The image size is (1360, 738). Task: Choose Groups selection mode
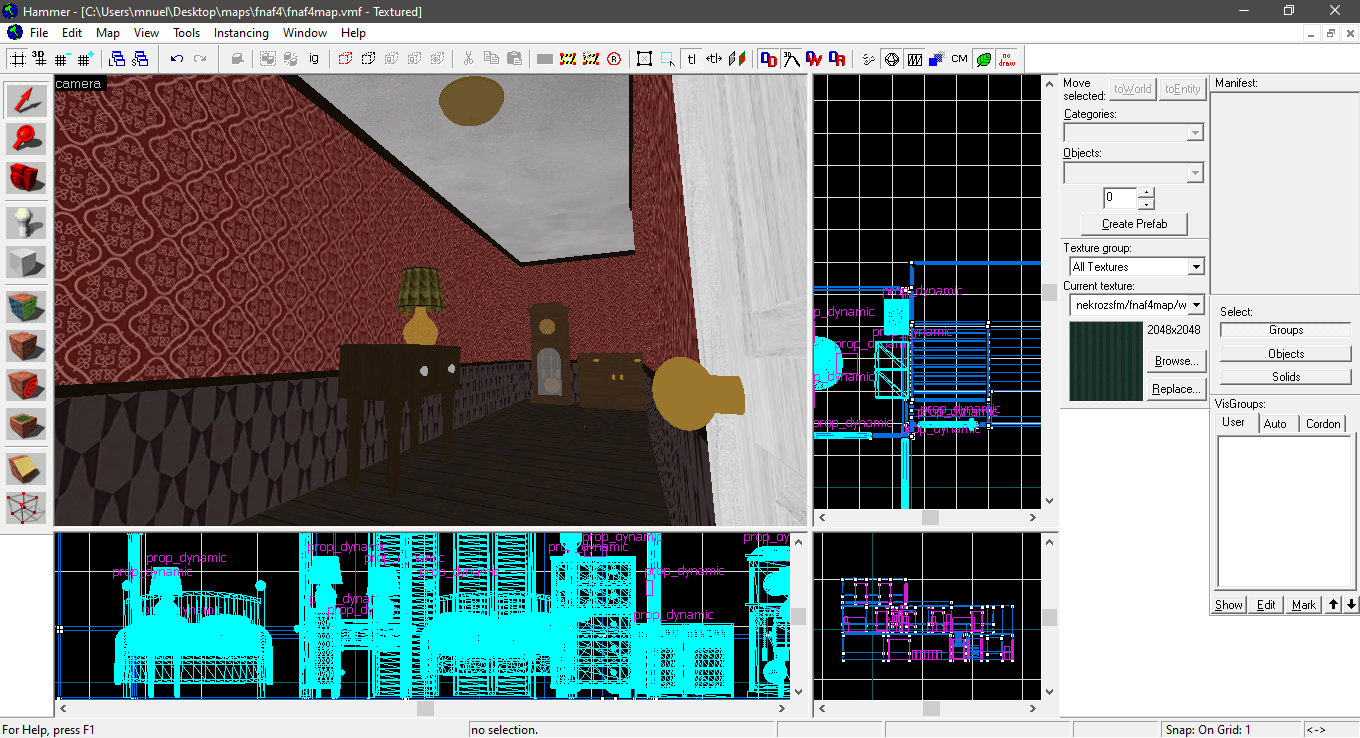pyautogui.click(x=1286, y=330)
